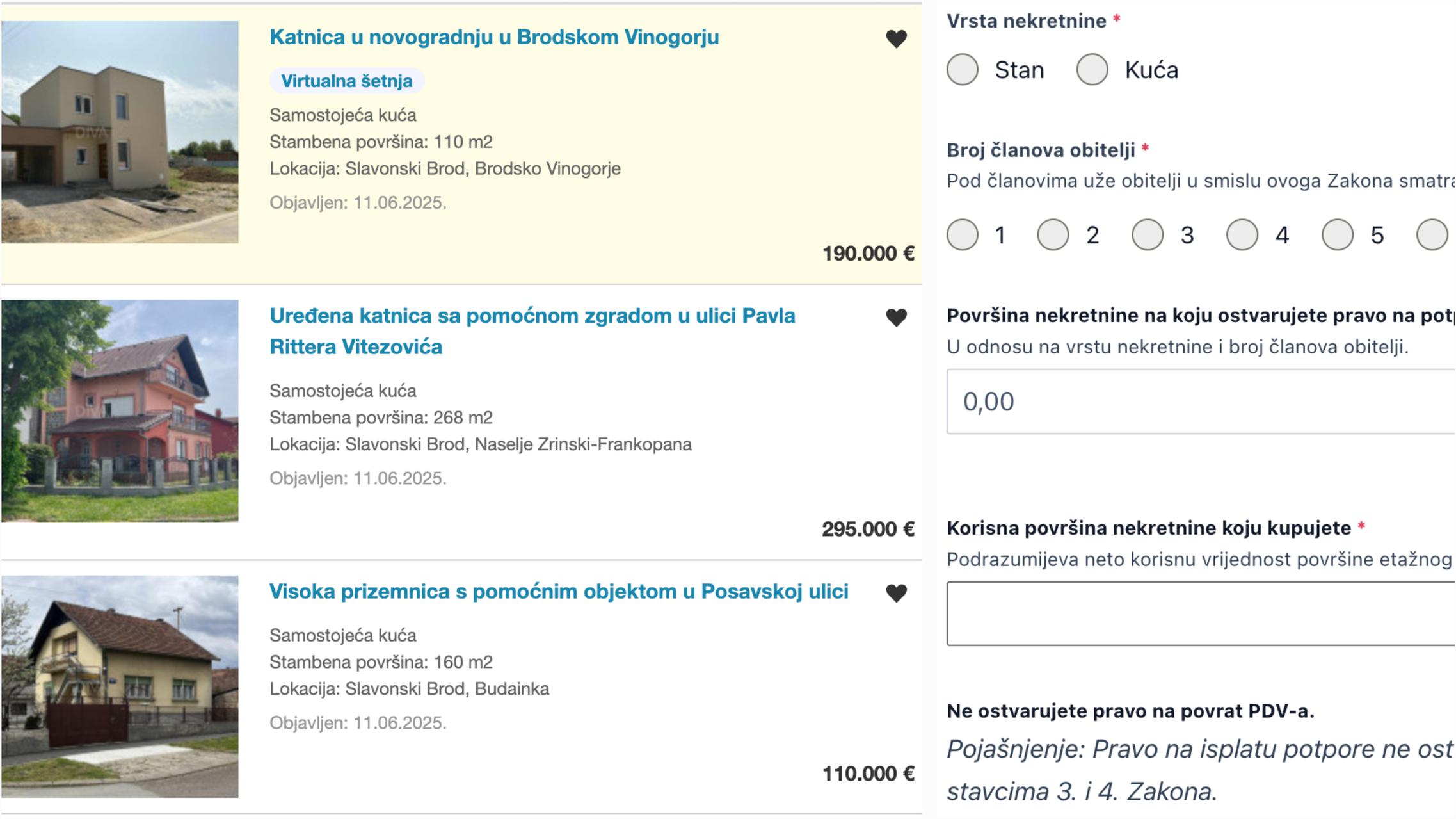Open Uređena katnica sa pomoćnom zgradom link
1456x819 pixels.
click(x=532, y=331)
